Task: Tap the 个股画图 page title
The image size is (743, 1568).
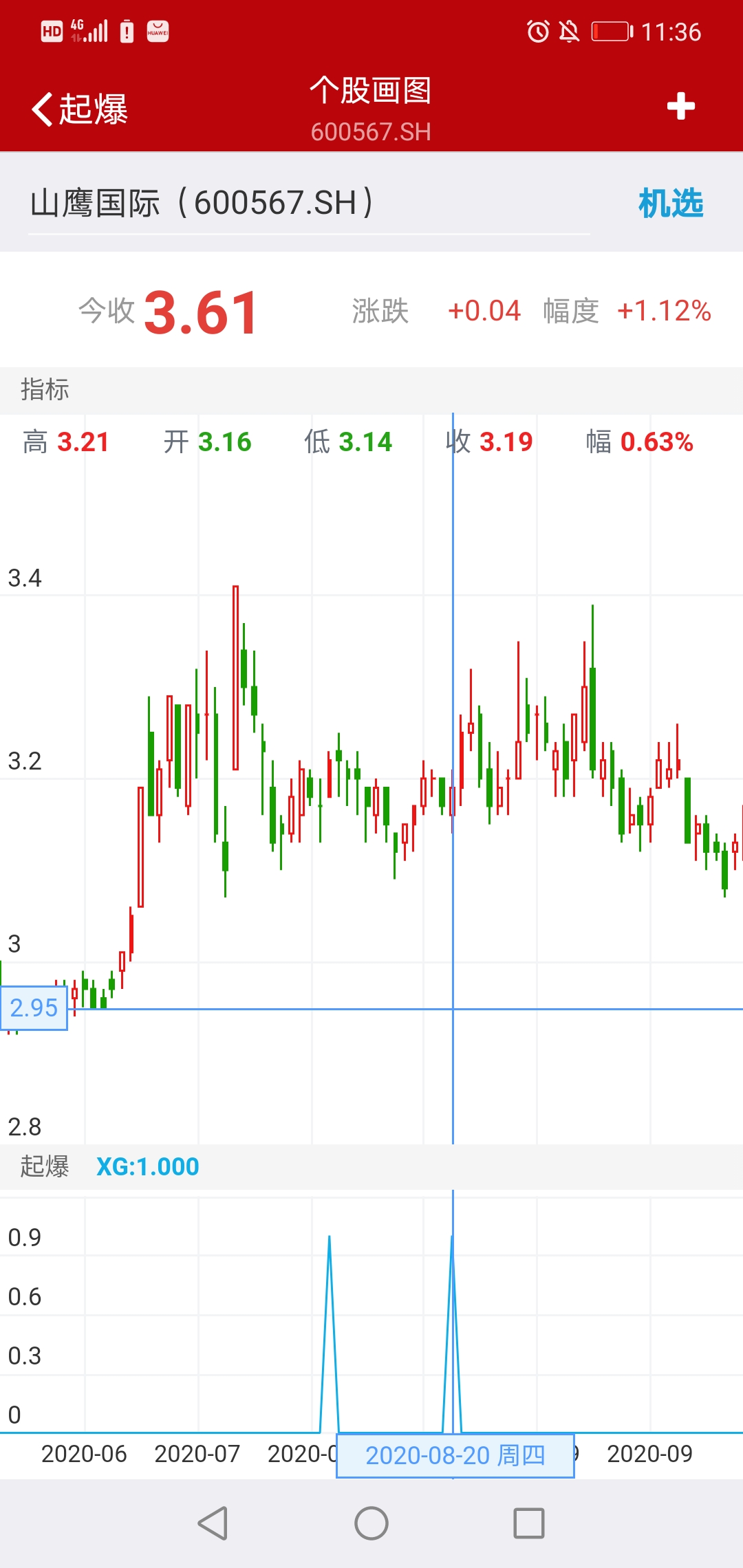Action: [x=370, y=91]
